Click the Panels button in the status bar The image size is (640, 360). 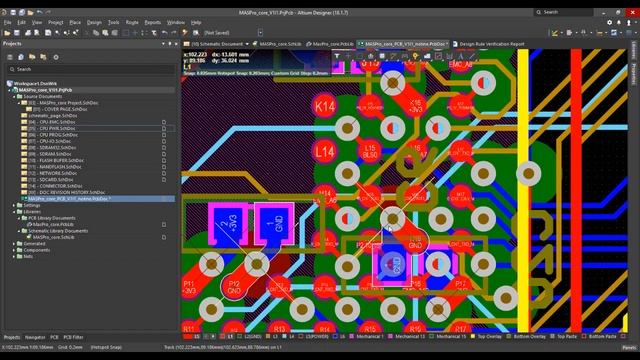[629, 347]
